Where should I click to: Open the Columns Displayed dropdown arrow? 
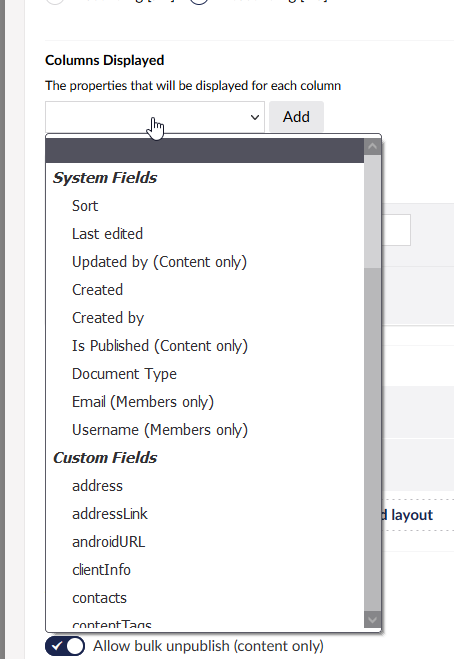[x=255, y=117]
